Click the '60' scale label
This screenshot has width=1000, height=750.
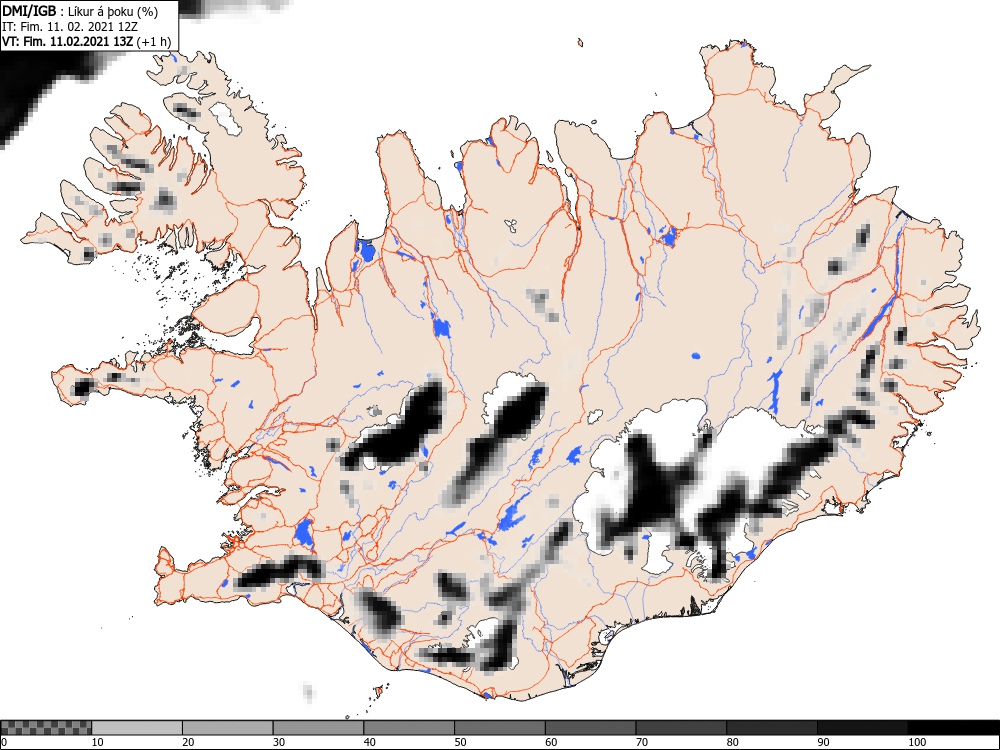[x=551, y=742]
